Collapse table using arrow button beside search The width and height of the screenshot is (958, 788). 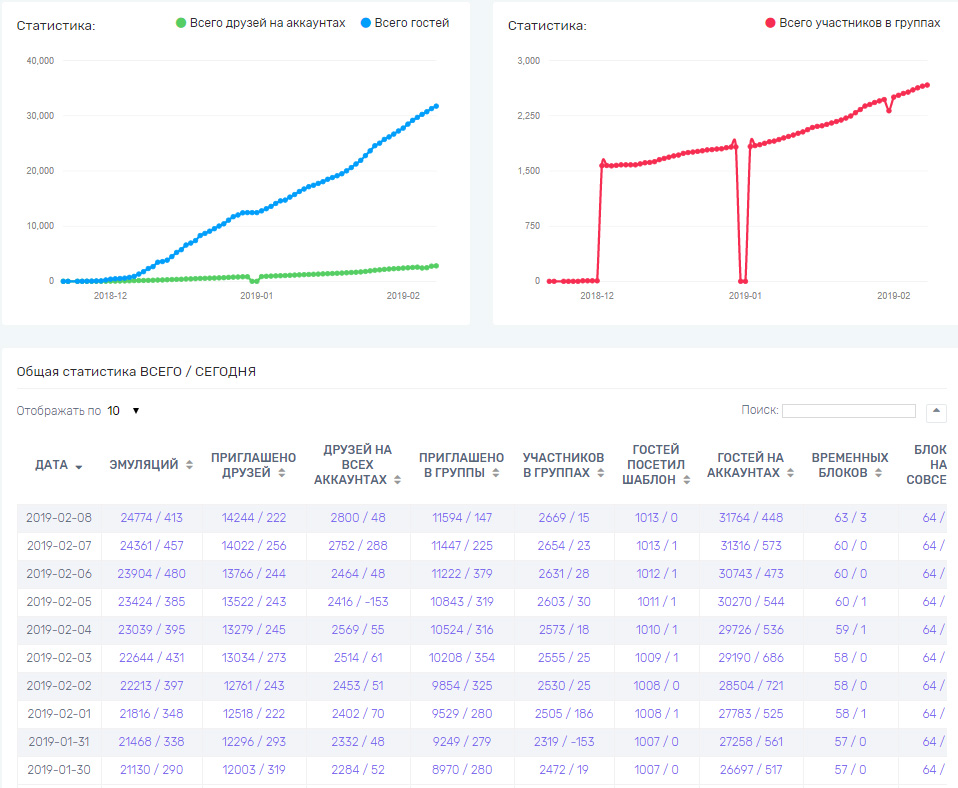pyautogui.click(x=937, y=411)
